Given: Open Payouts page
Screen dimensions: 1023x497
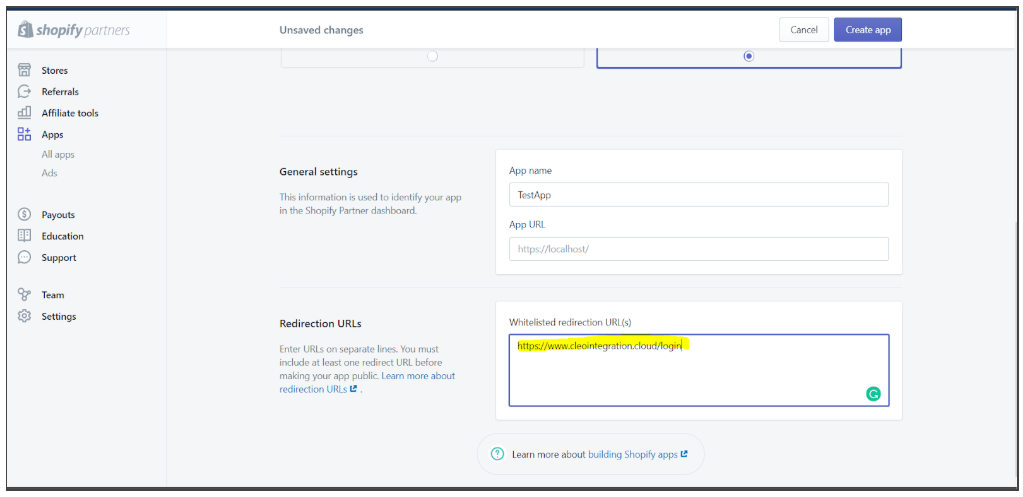Looking at the screenshot, I should click(58, 215).
